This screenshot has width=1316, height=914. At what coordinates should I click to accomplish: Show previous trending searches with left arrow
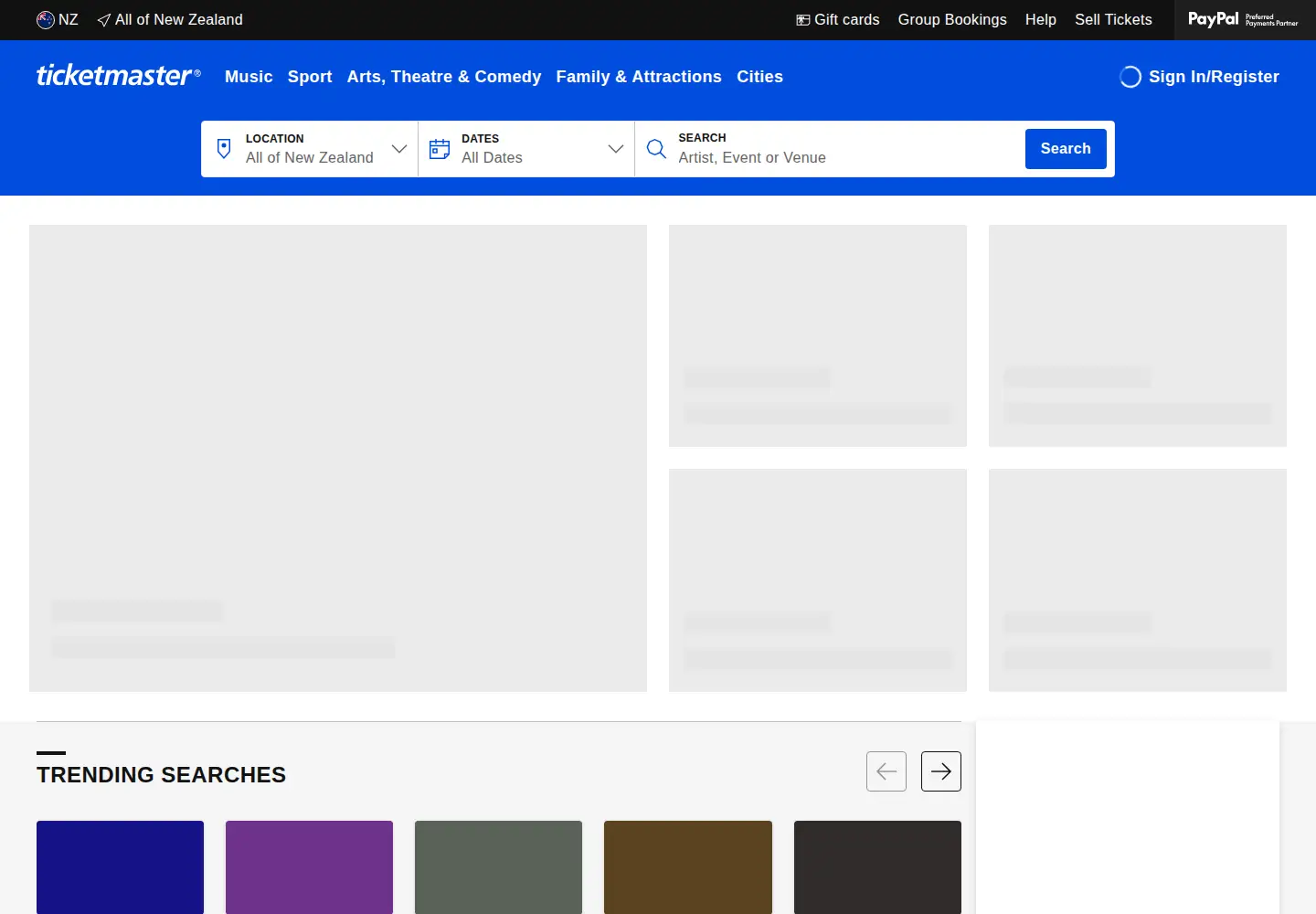pos(886,771)
